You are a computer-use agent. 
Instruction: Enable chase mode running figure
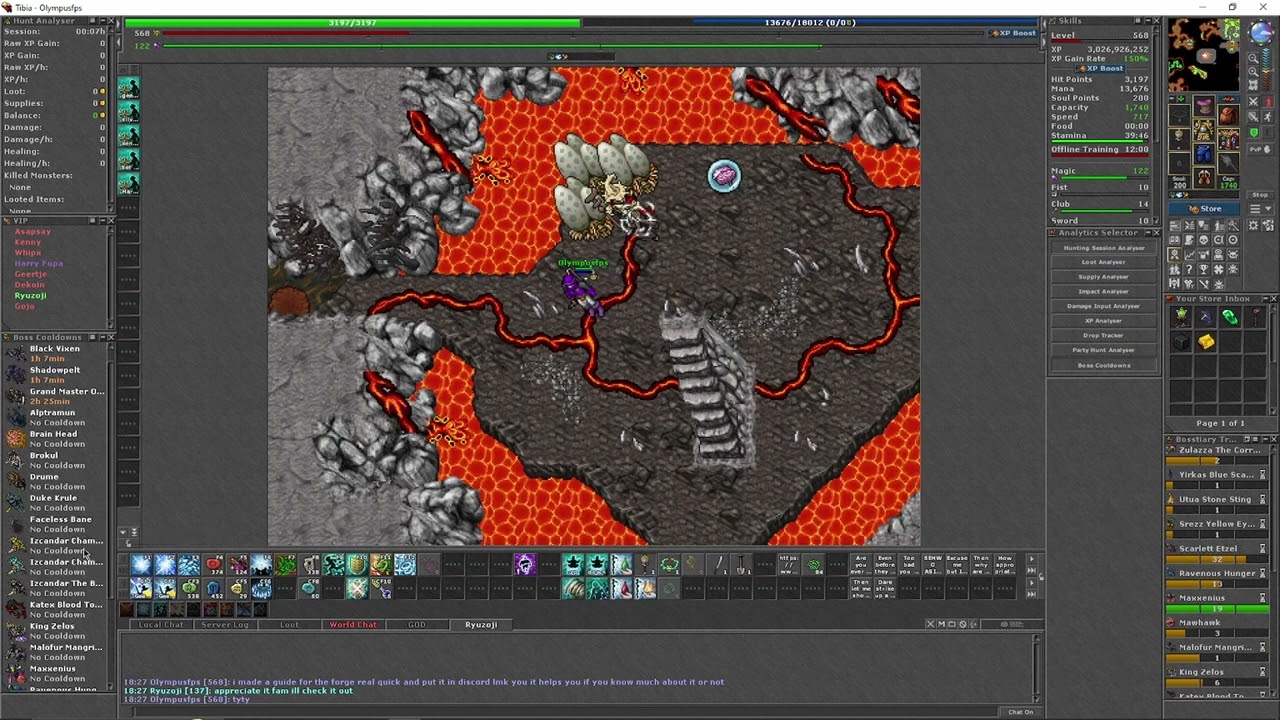point(1267,117)
